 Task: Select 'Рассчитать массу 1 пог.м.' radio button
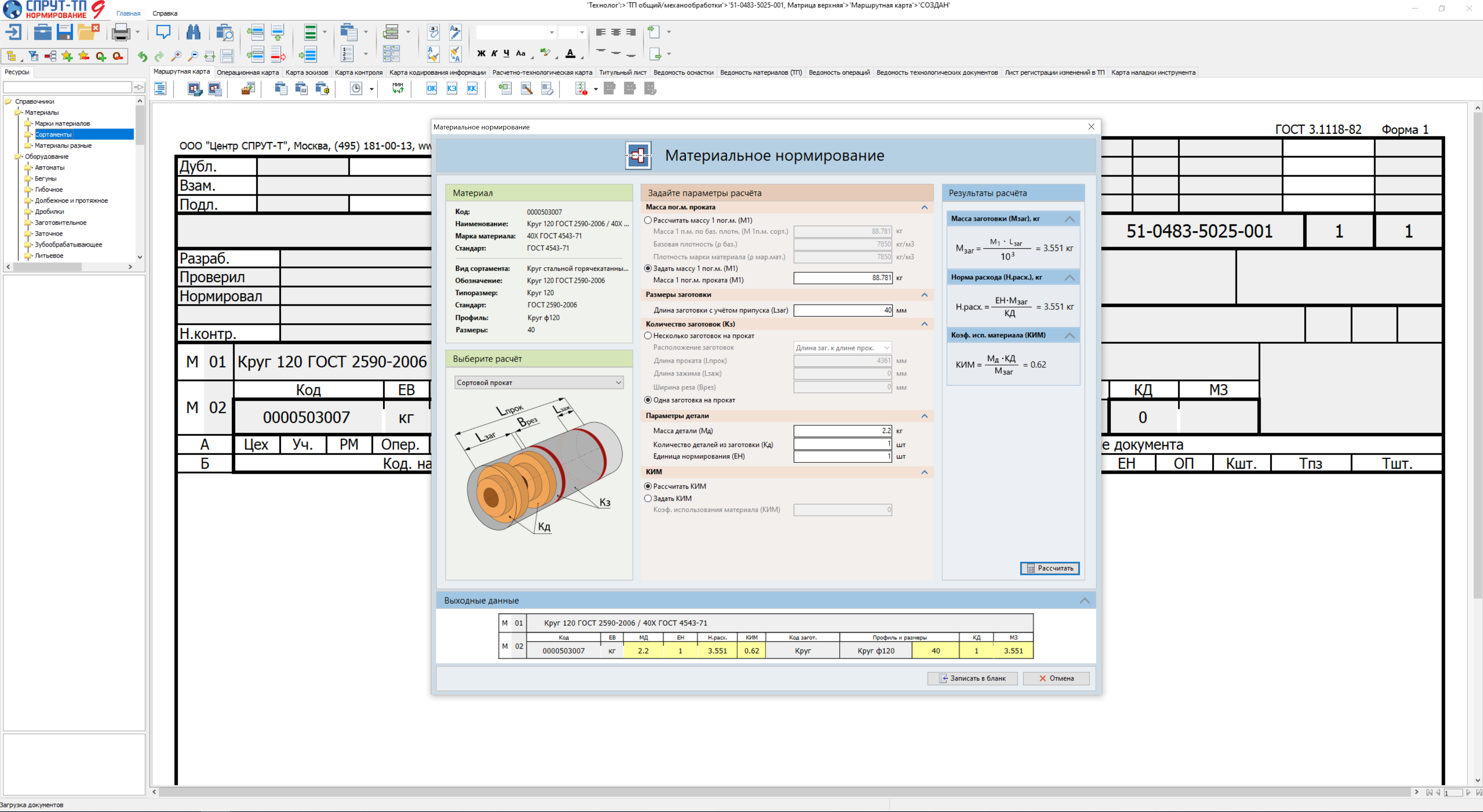648,220
